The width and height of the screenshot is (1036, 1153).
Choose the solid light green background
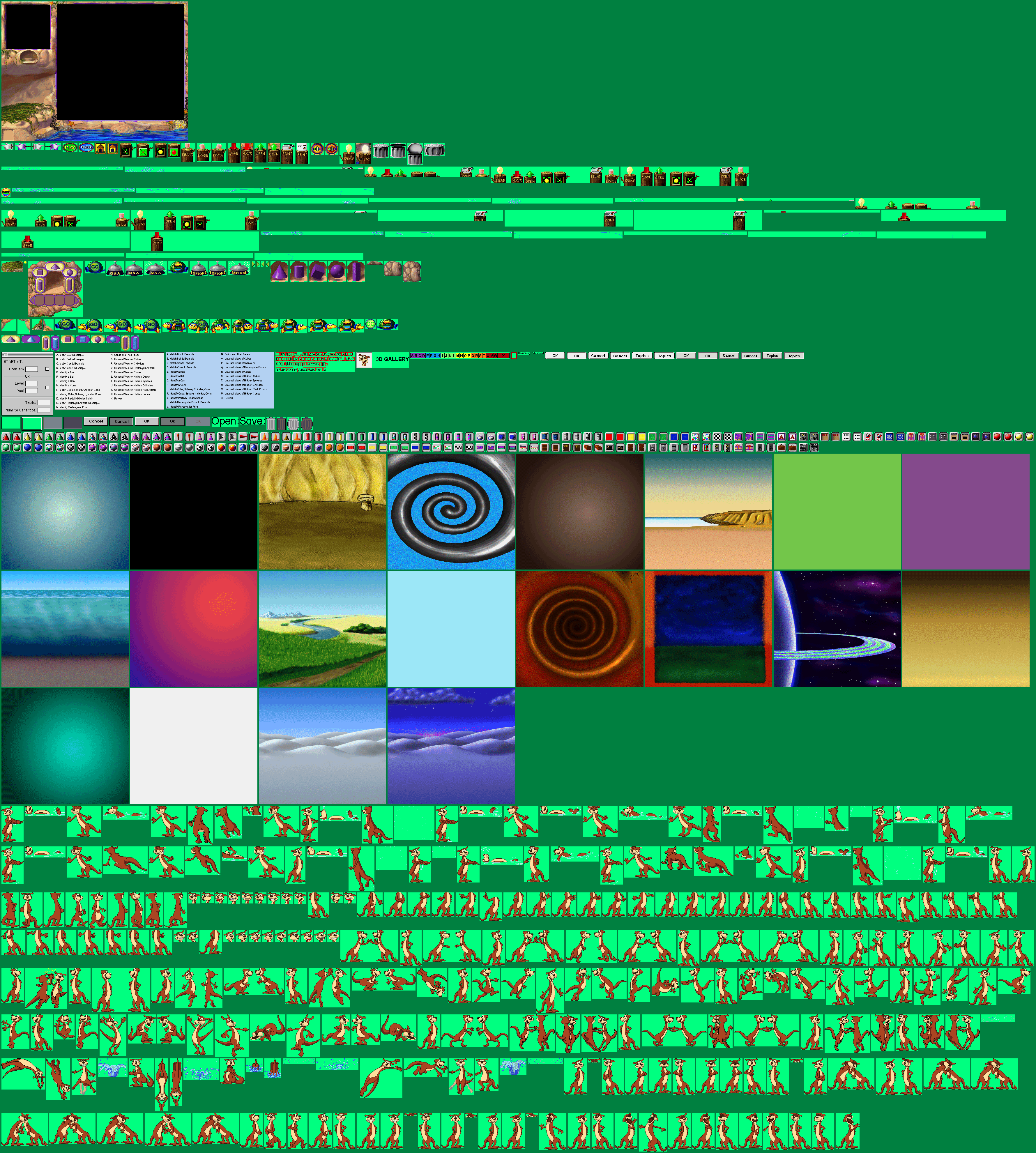click(837, 512)
